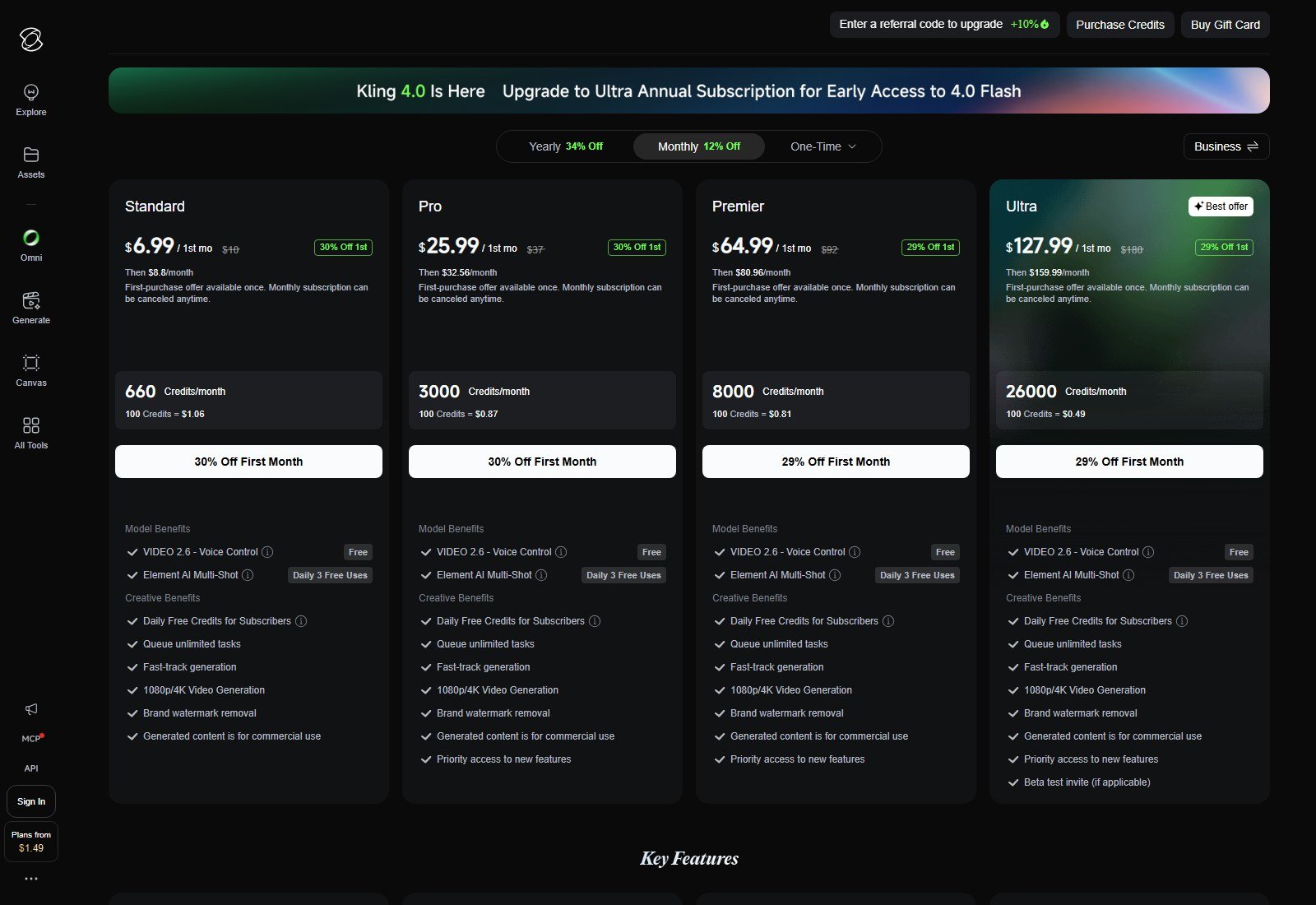Open the Assets folder
The image size is (1316, 905).
[x=31, y=162]
